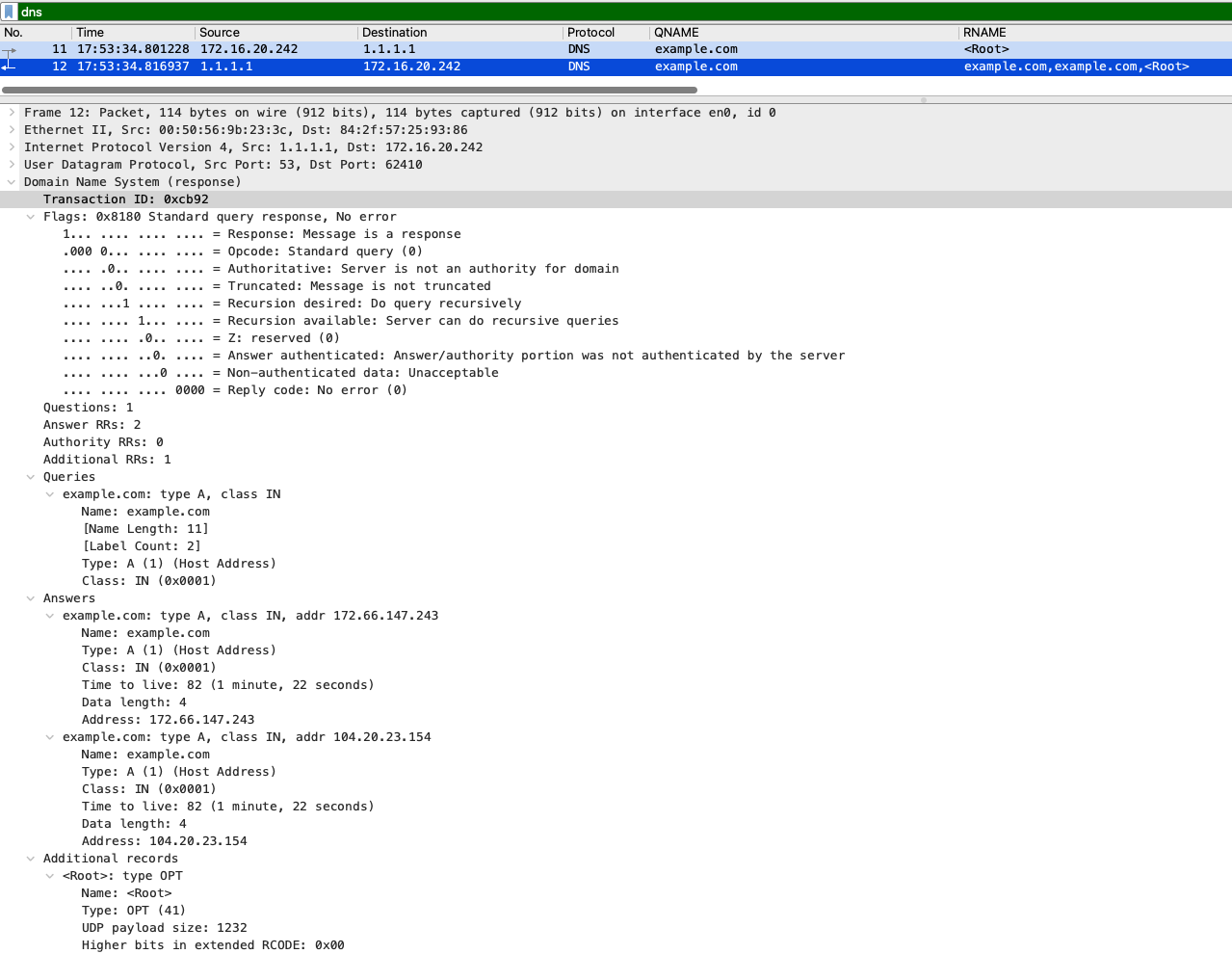Collapse the Domain Name System section
This screenshot has width=1232, height=954.
coord(12,182)
